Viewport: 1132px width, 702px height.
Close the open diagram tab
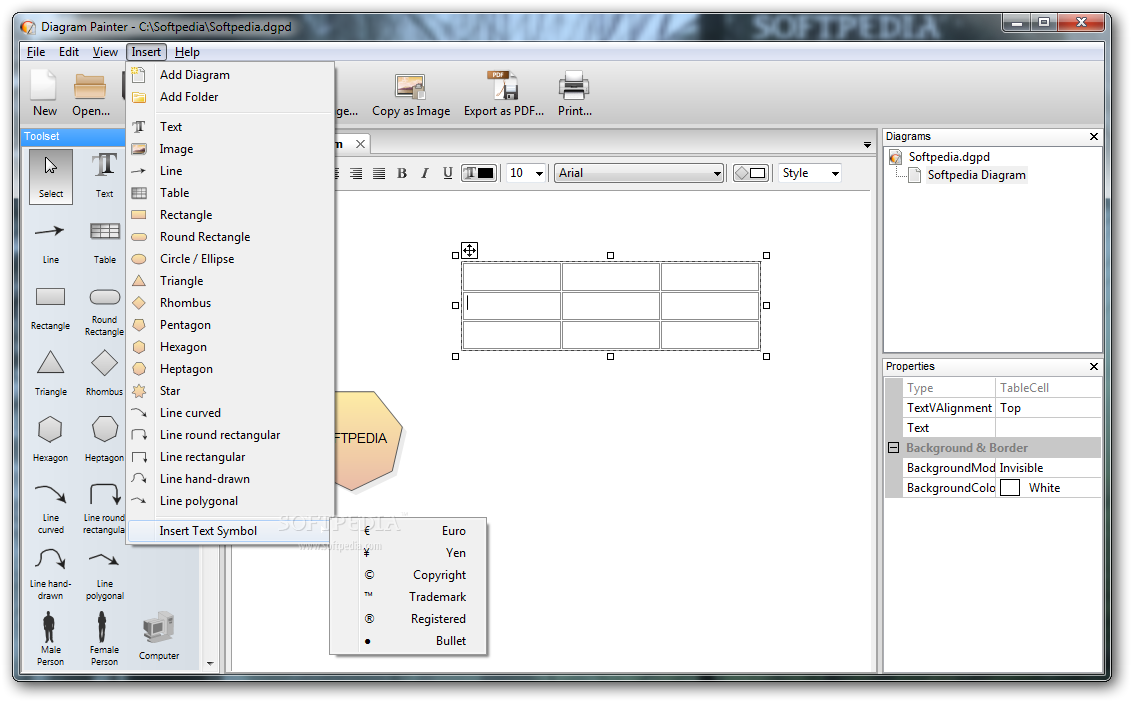[x=360, y=144]
